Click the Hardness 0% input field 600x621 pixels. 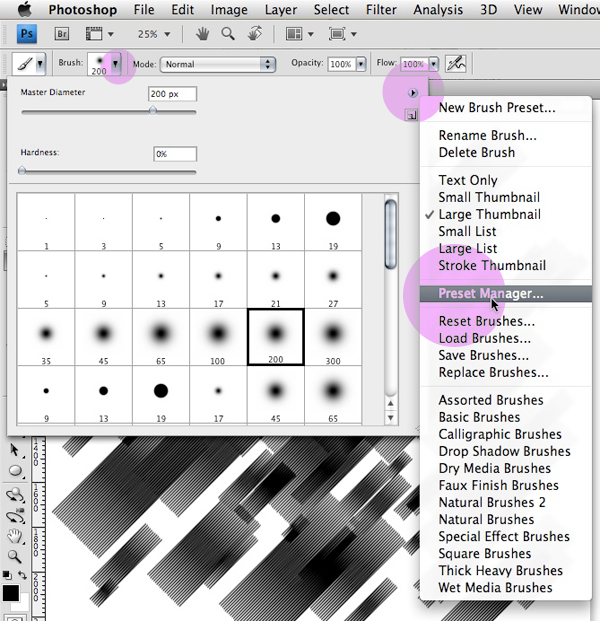point(175,154)
